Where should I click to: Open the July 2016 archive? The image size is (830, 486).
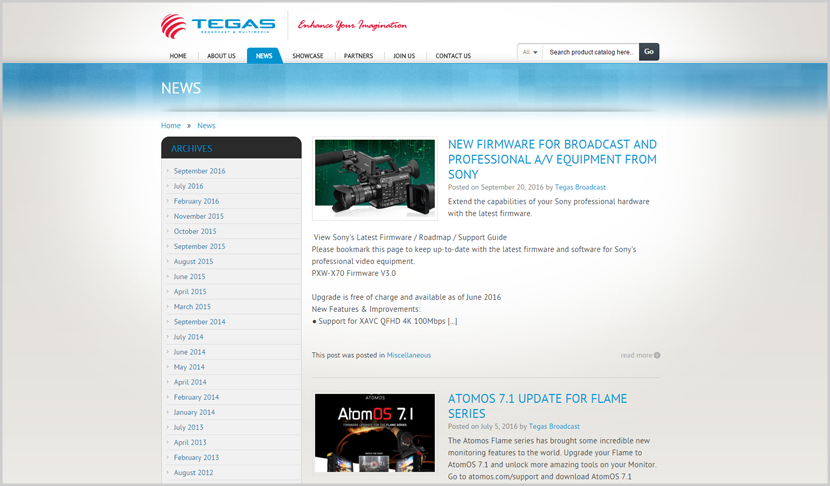click(x=188, y=186)
